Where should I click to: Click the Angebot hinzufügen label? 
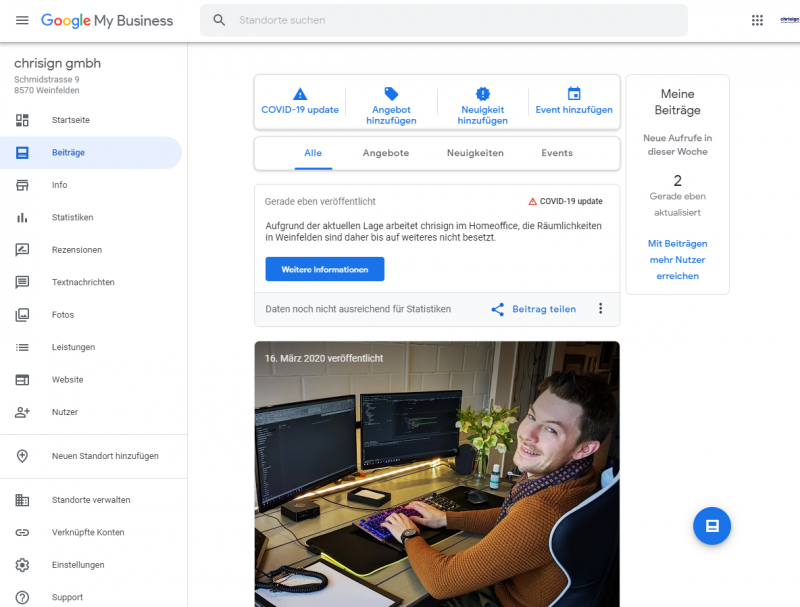[391, 115]
